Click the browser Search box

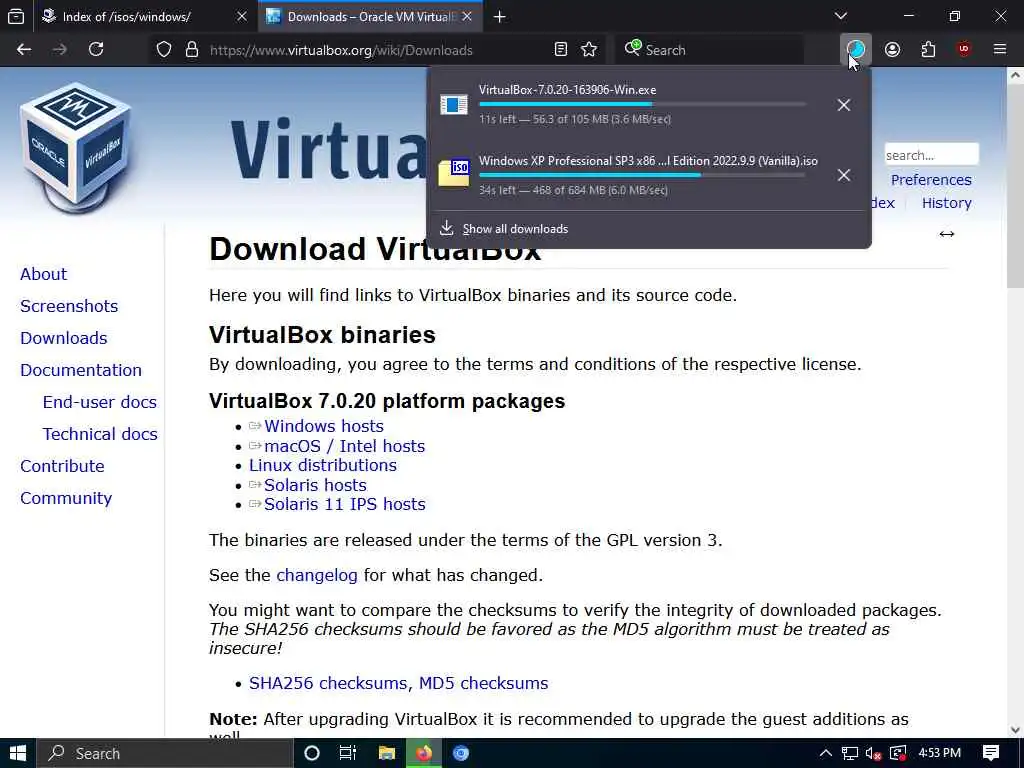710,50
